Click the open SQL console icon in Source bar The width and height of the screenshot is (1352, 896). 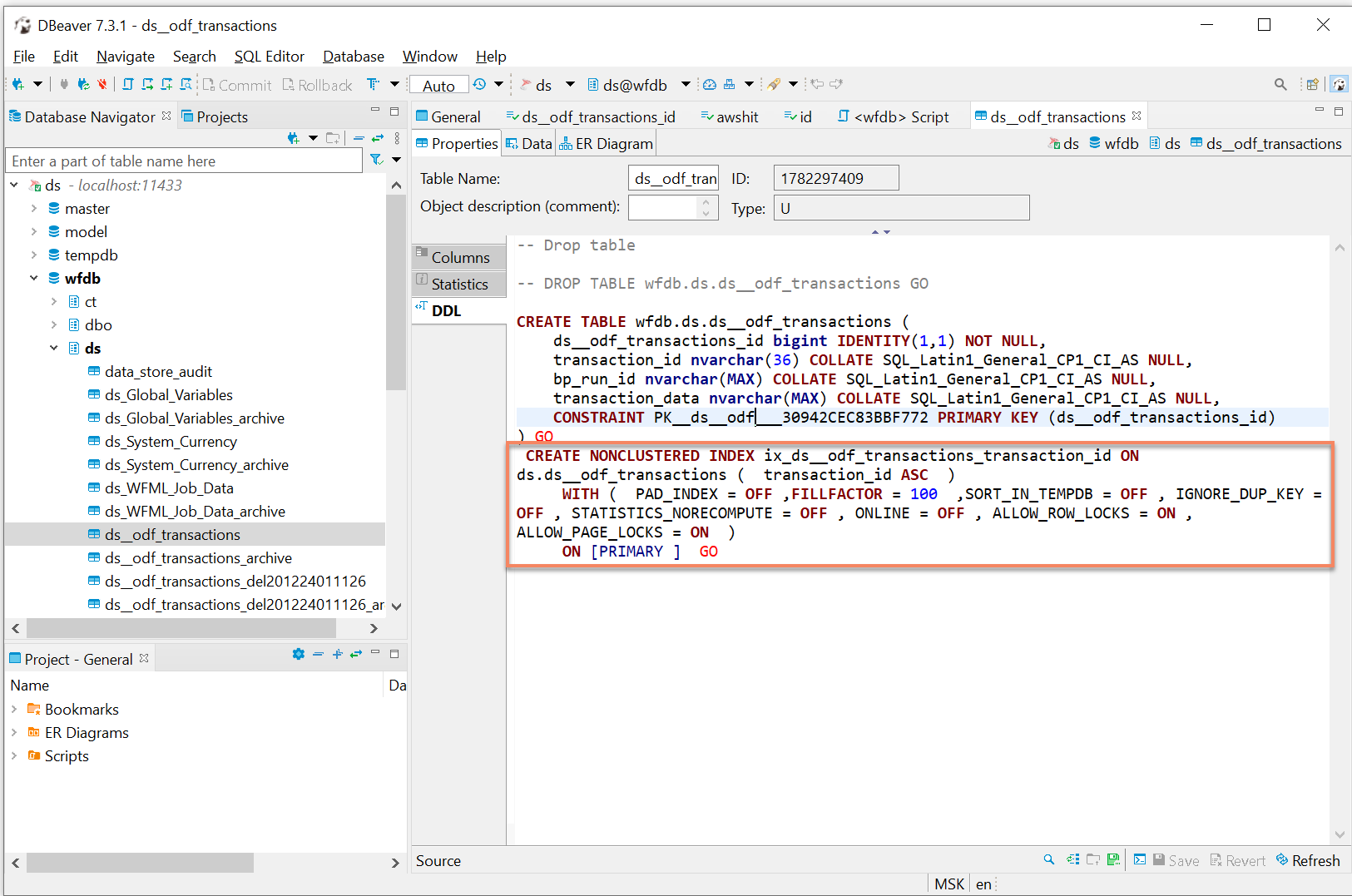coord(1140,859)
